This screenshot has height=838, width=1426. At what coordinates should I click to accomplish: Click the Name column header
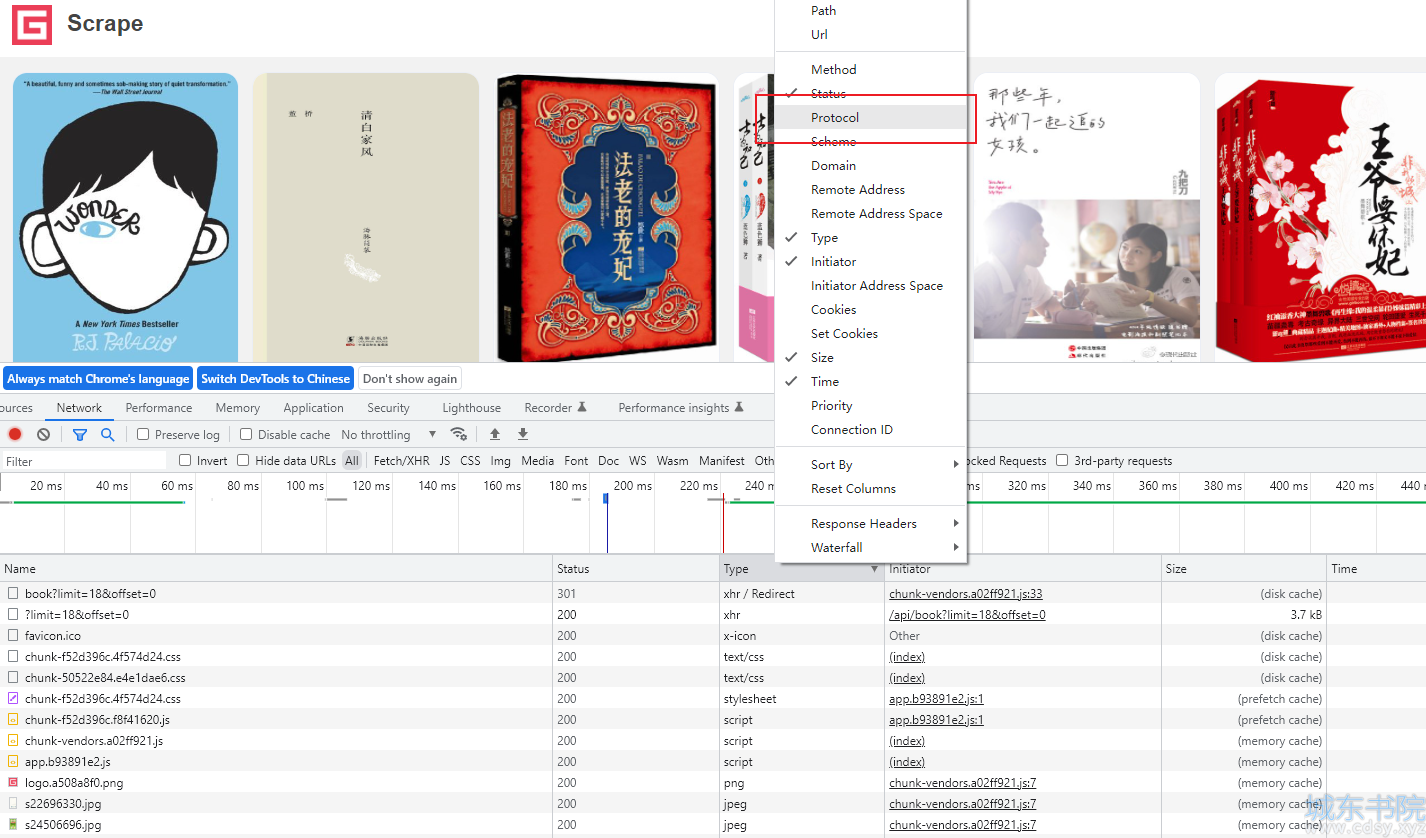click(x=276, y=568)
